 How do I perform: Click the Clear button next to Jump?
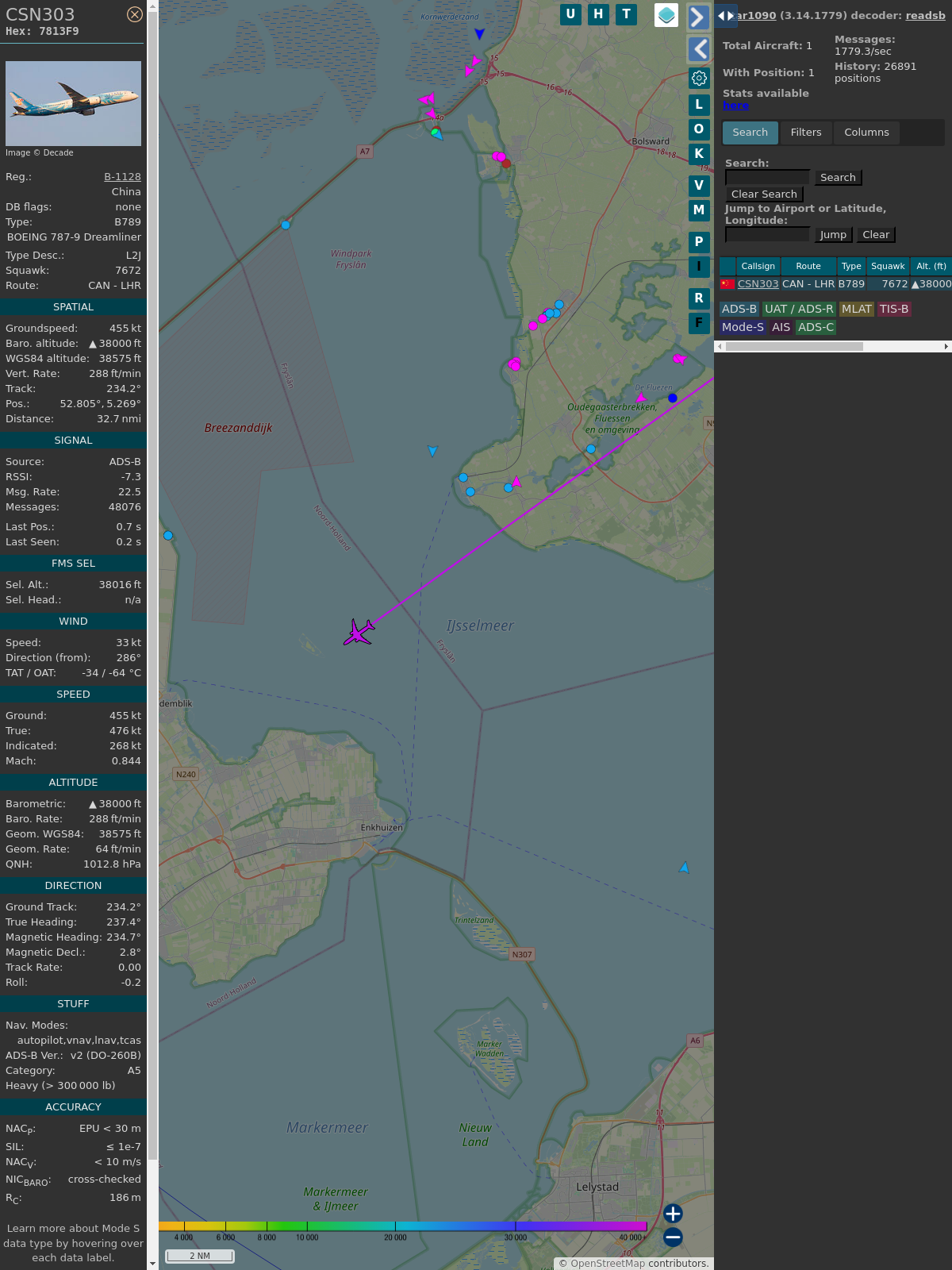(x=876, y=235)
